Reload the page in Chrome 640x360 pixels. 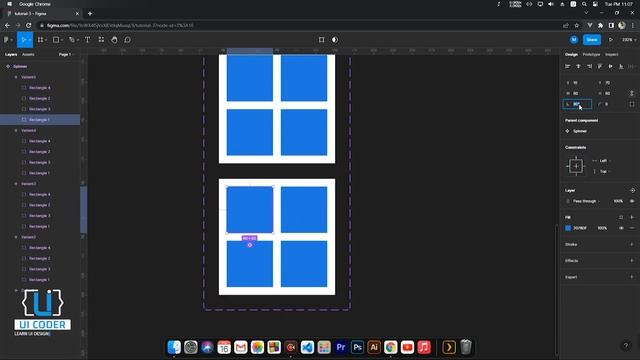[x=29, y=25]
